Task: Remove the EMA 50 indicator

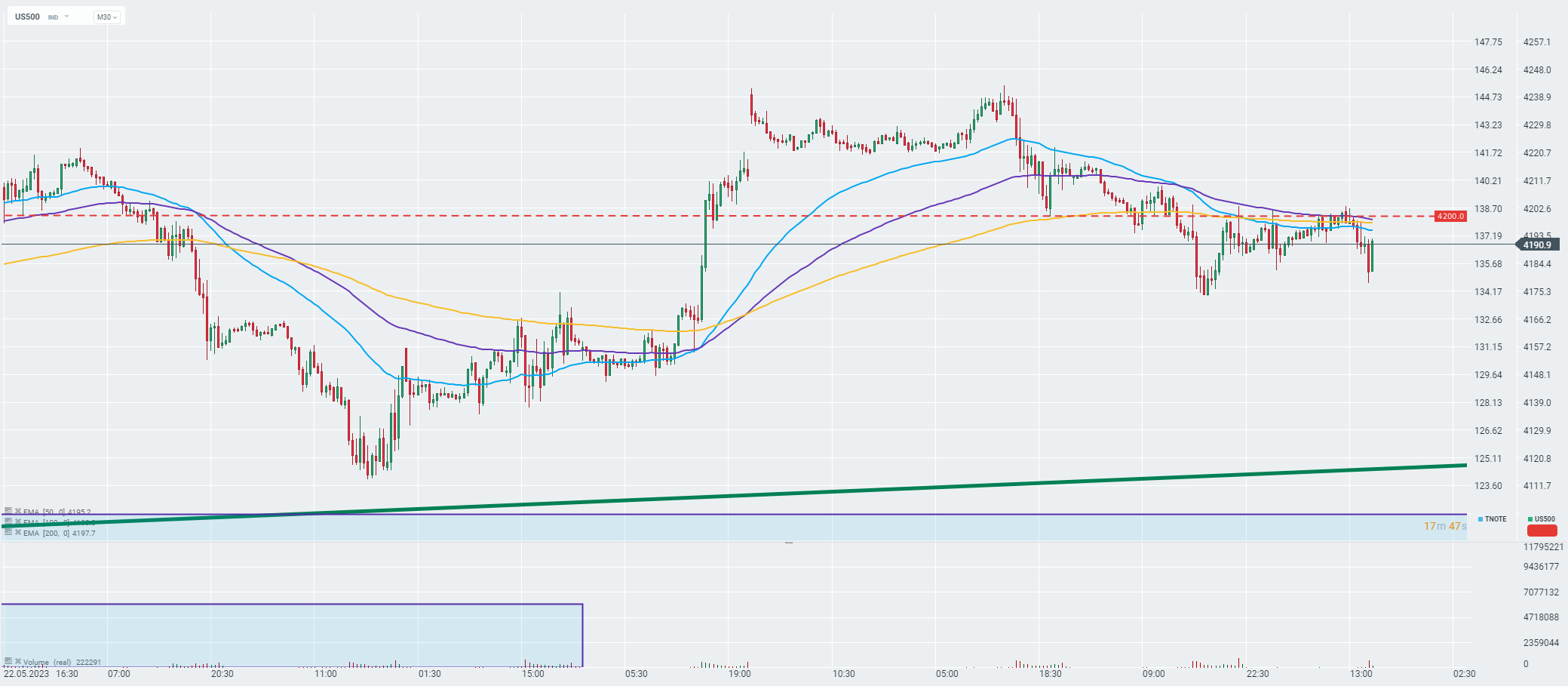Action: click(x=18, y=511)
